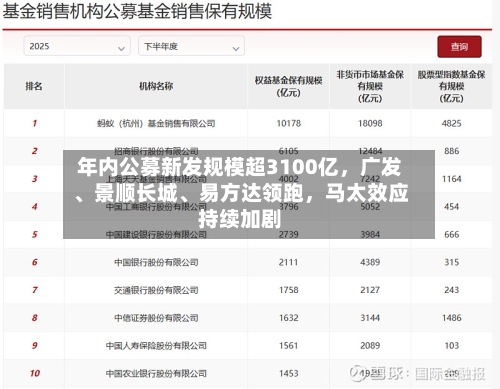The height and width of the screenshot is (389, 500).
Task: Click value 2127 in the table
Action: point(370,290)
